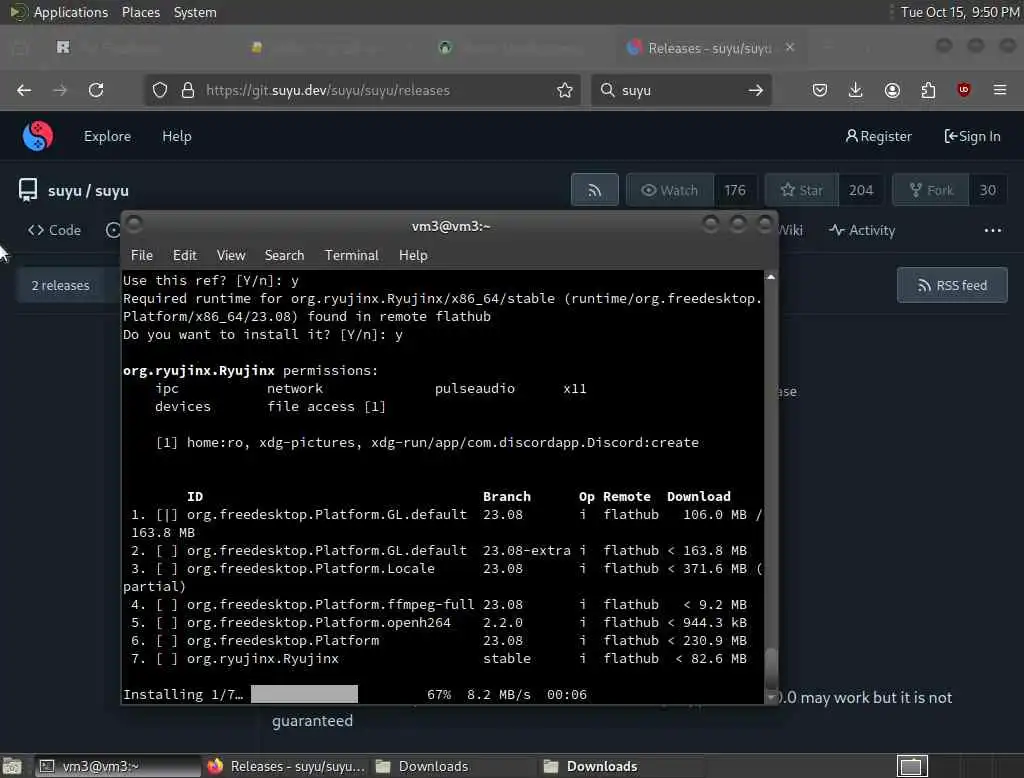1024x778 pixels.
Task: Click the org.freedesktop.Platform.openh264 row
Action: 439,623
